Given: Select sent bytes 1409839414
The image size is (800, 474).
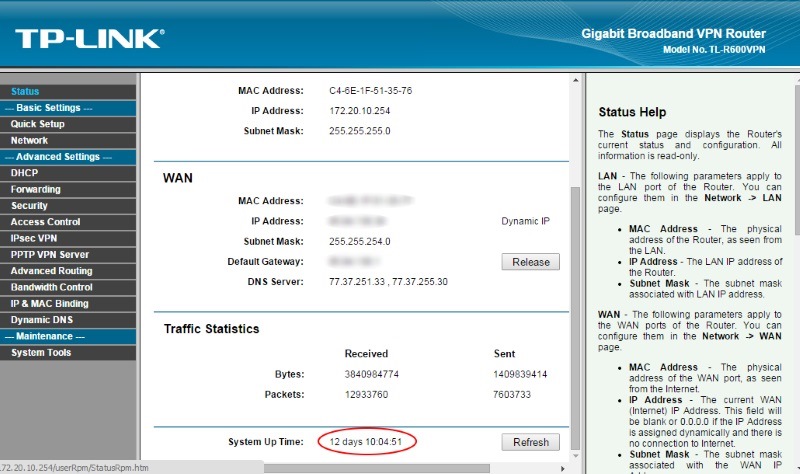Looking at the screenshot, I should (520, 375).
